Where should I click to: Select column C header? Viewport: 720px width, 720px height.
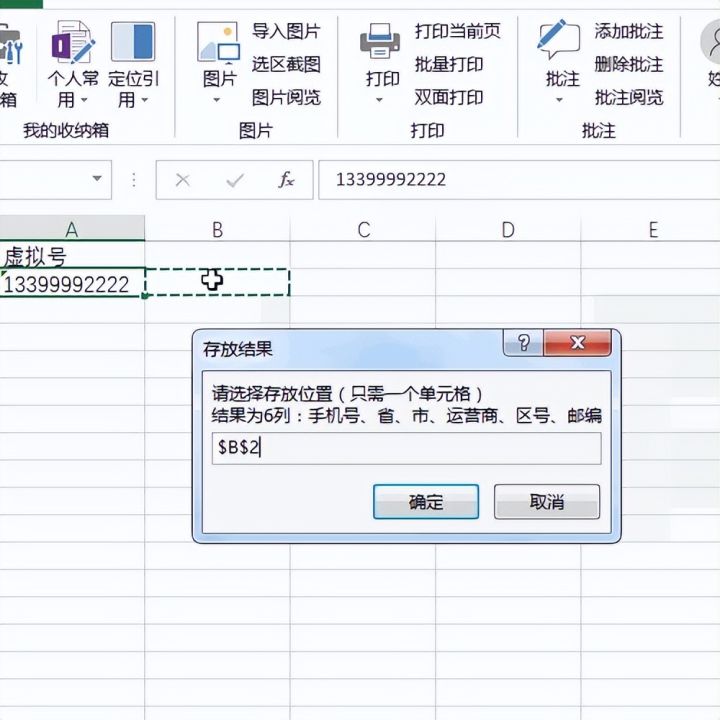pyautogui.click(x=363, y=229)
